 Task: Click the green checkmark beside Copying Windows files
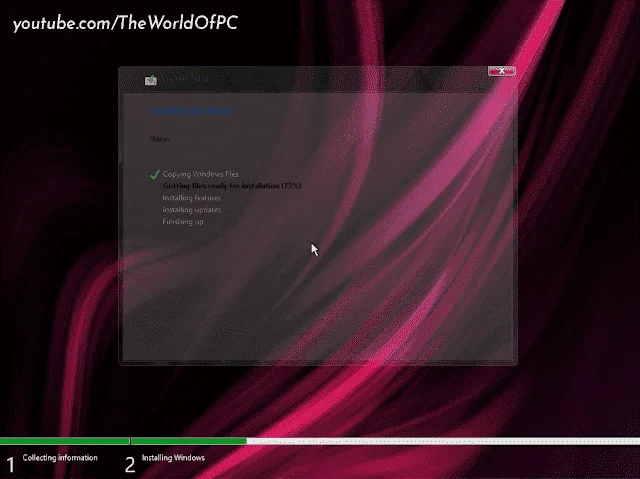(x=154, y=175)
